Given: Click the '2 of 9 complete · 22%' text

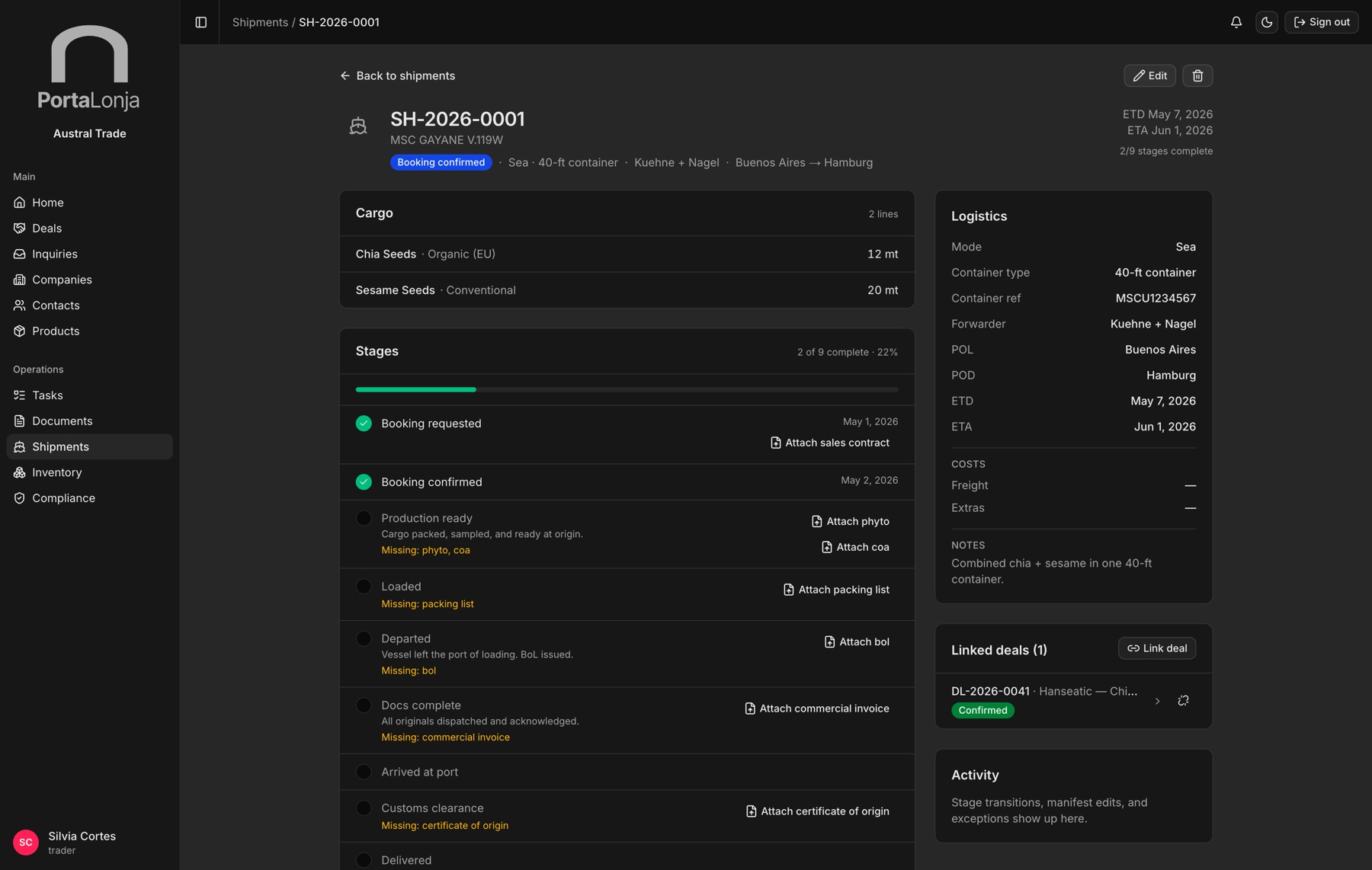Looking at the screenshot, I should (847, 352).
